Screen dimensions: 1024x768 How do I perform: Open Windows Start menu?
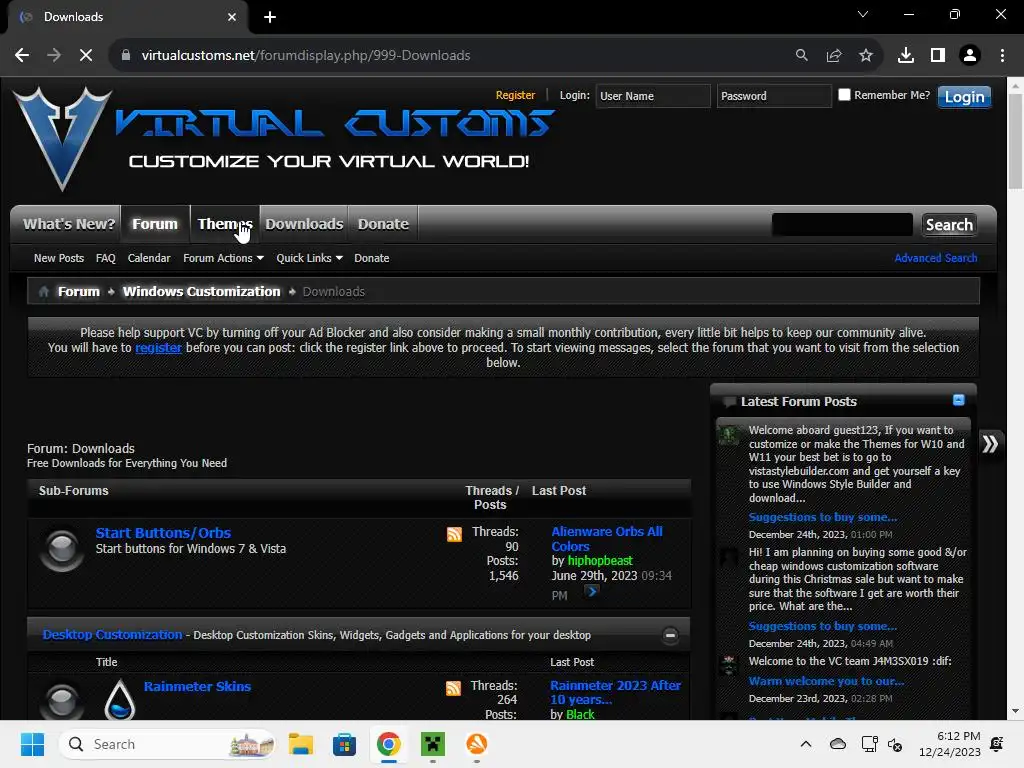coord(32,744)
